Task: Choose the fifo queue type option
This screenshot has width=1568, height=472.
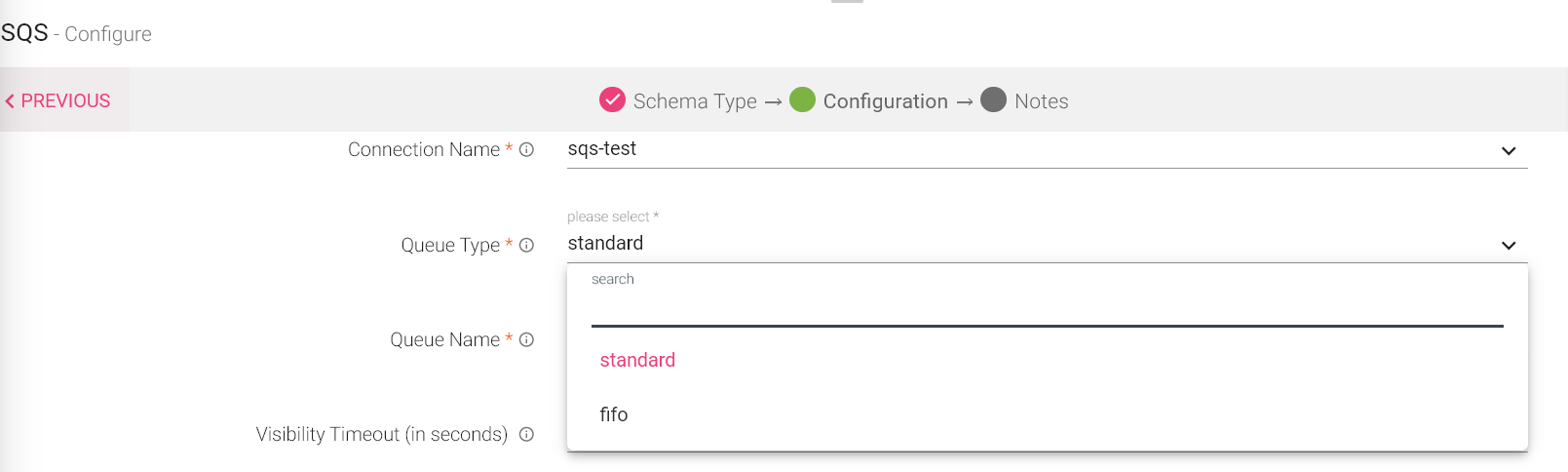Action: (614, 415)
